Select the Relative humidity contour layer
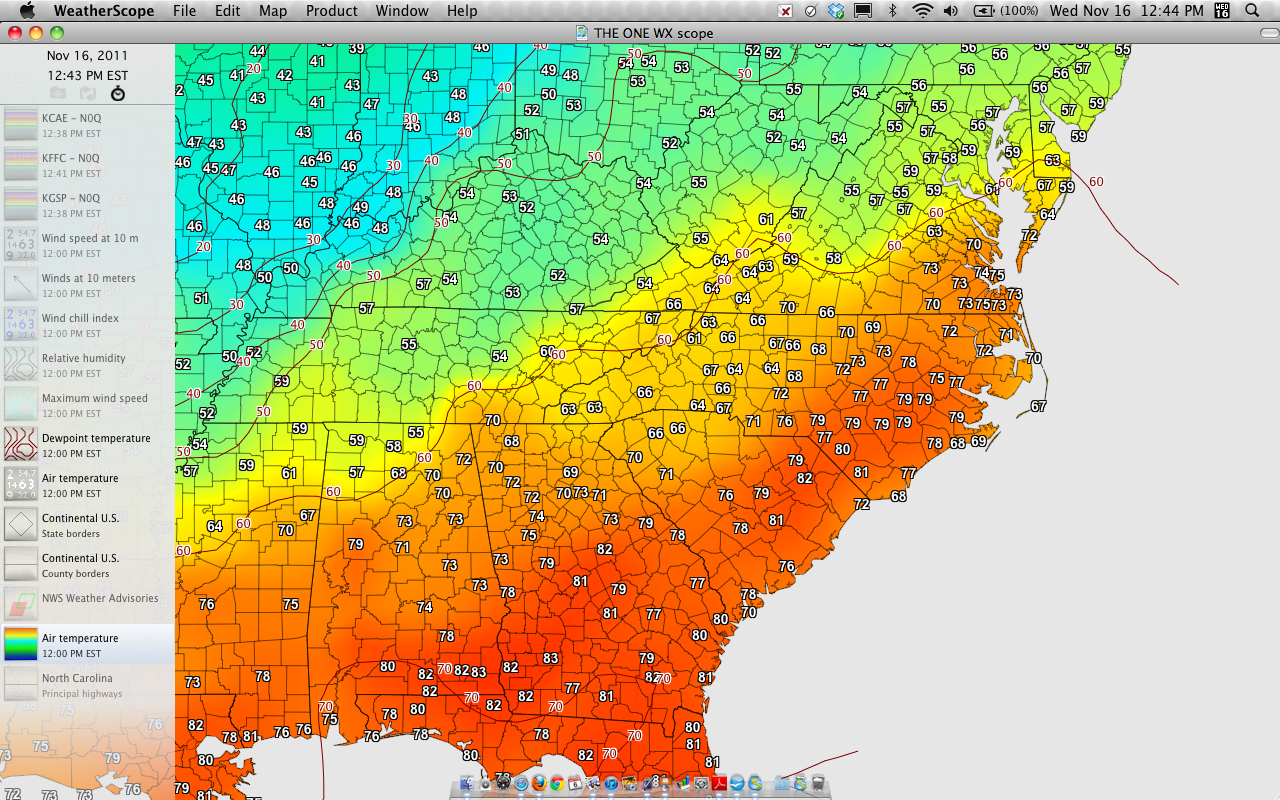1280x800 pixels. click(x=87, y=365)
